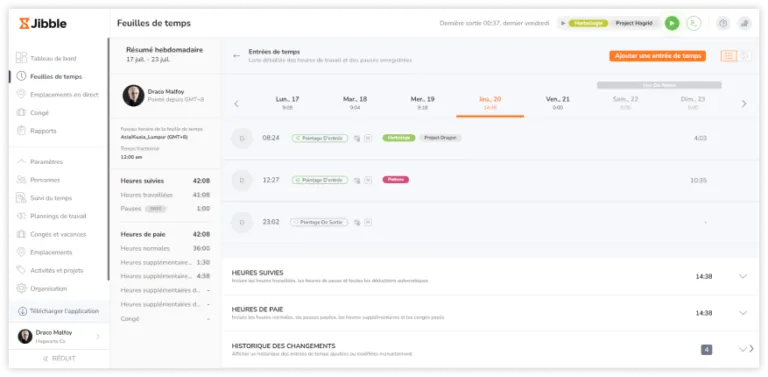Click the Jibble logo
The height and width of the screenshot is (377, 768).
tap(43, 24)
